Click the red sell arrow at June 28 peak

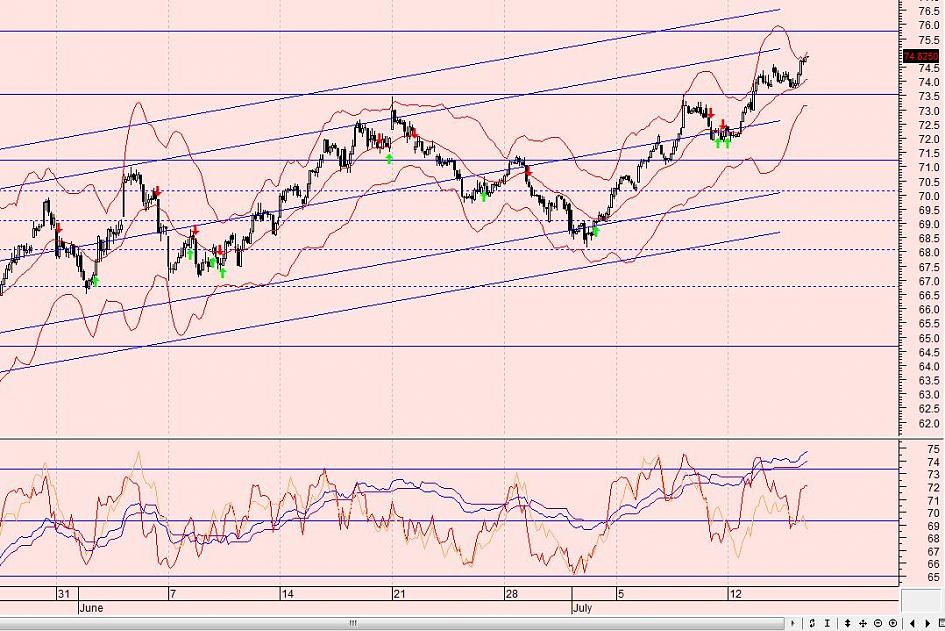[527, 171]
